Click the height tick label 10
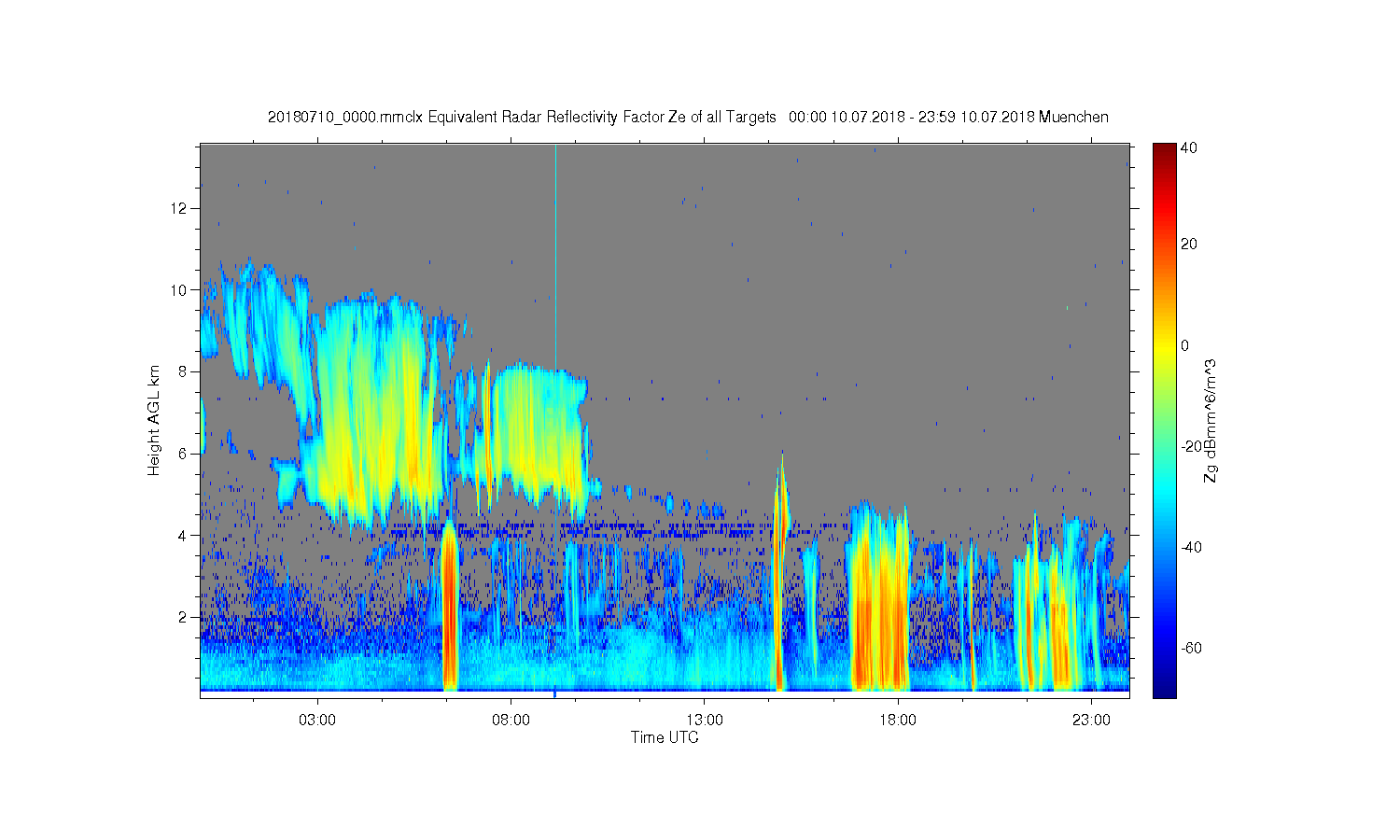 (178, 289)
